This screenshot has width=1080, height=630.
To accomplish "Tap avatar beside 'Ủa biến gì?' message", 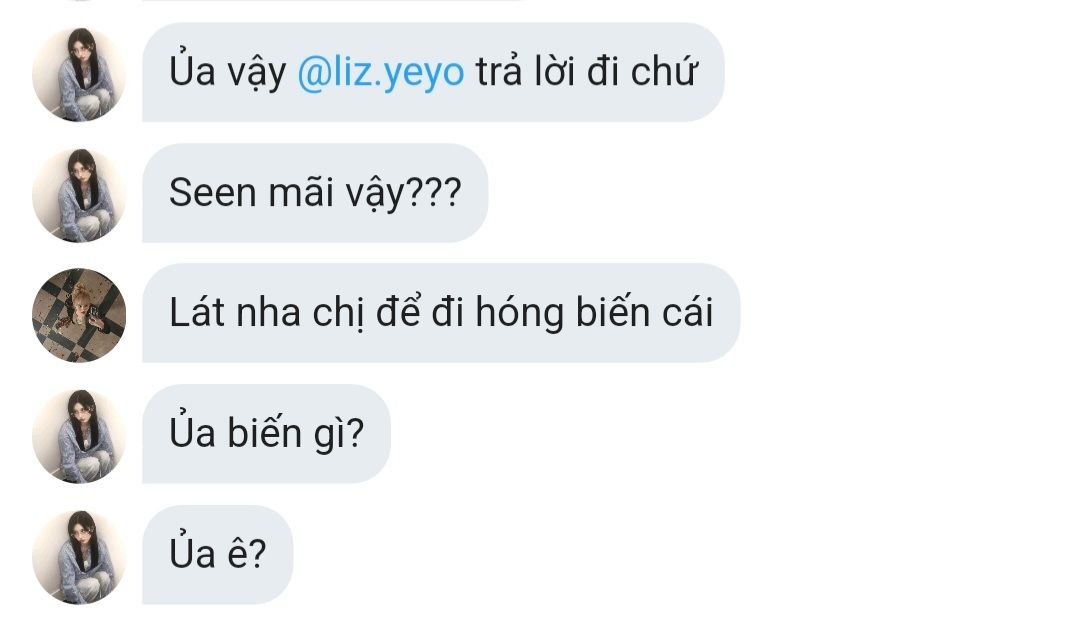I will click(x=79, y=436).
